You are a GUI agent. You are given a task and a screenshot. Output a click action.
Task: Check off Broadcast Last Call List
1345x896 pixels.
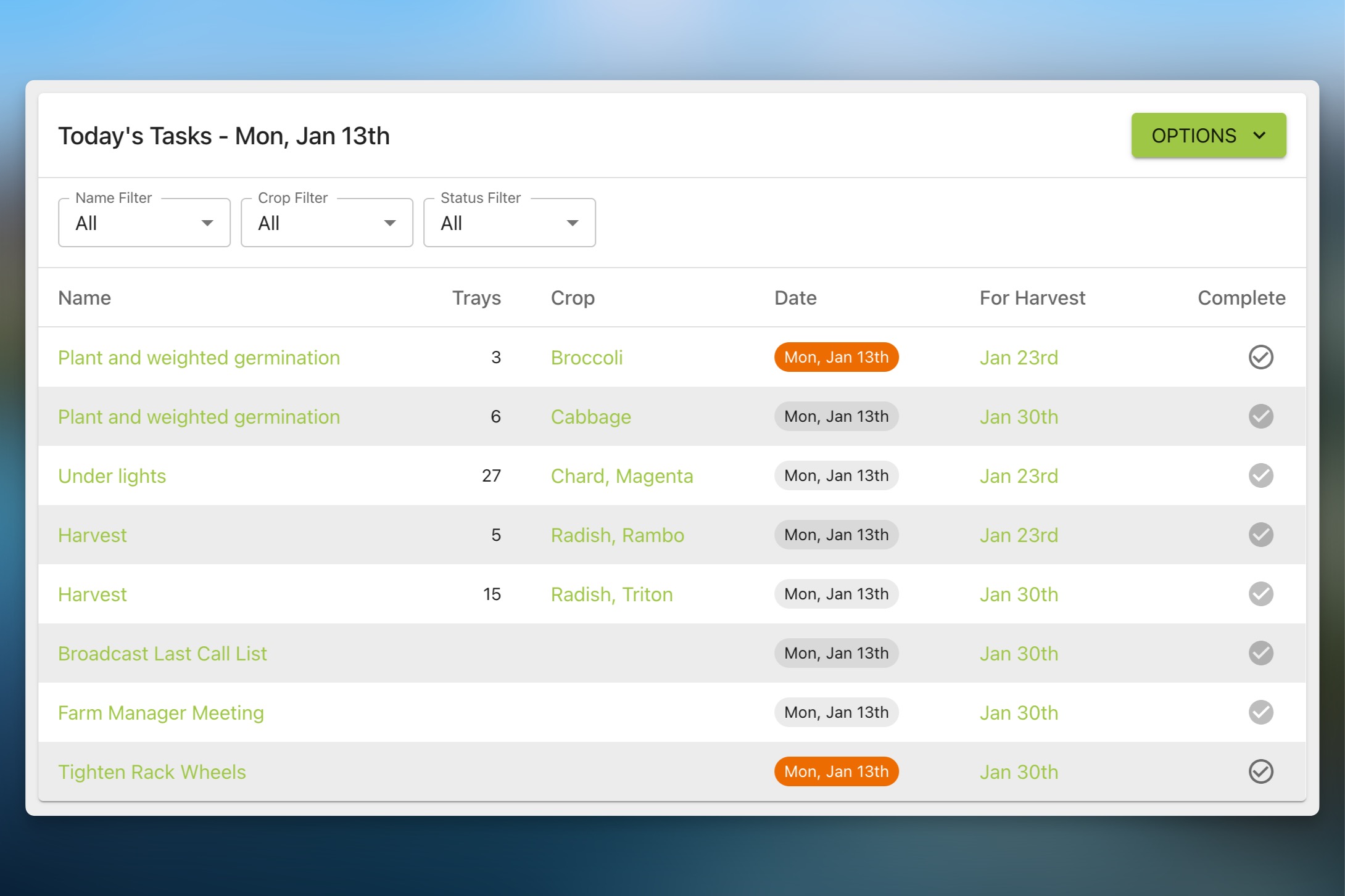1260,653
